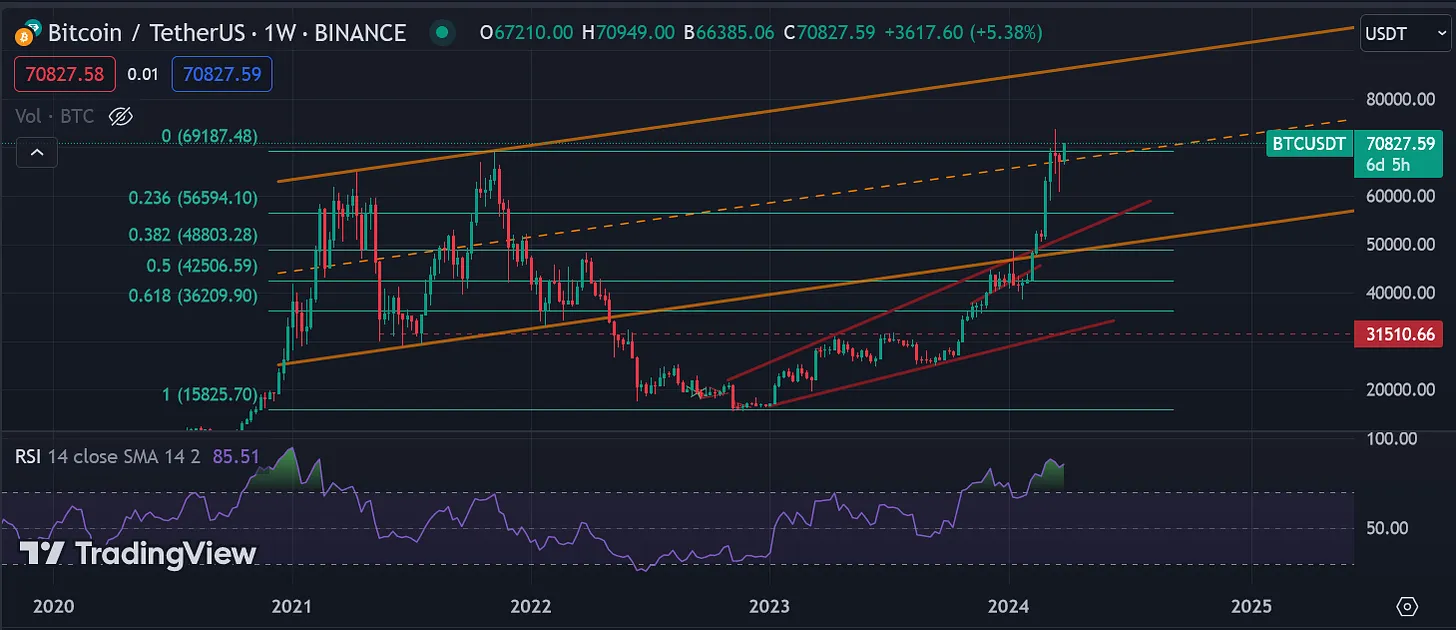Click the 2022 label on time axis
The height and width of the screenshot is (630, 1456).
[531, 606]
